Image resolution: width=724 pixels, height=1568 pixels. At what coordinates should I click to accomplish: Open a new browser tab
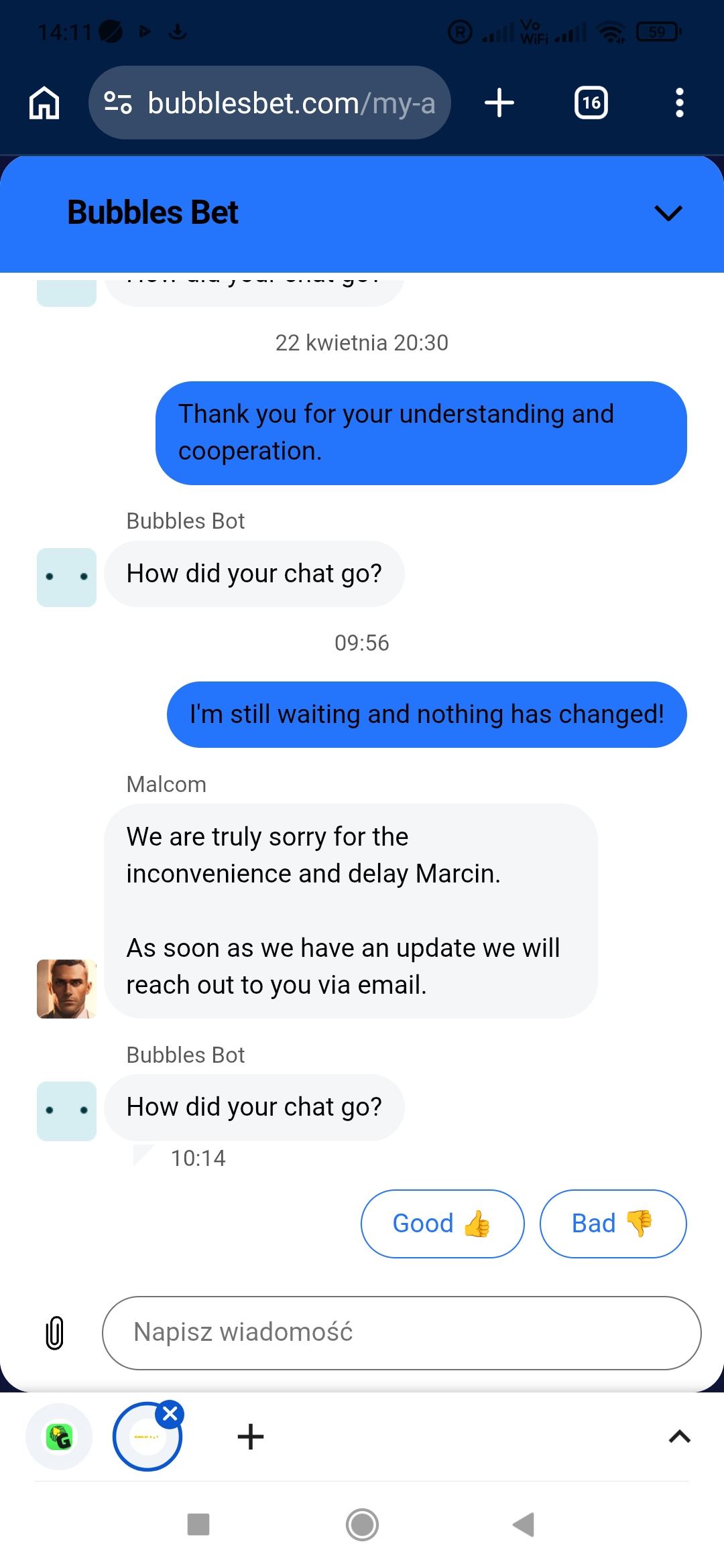click(499, 103)
